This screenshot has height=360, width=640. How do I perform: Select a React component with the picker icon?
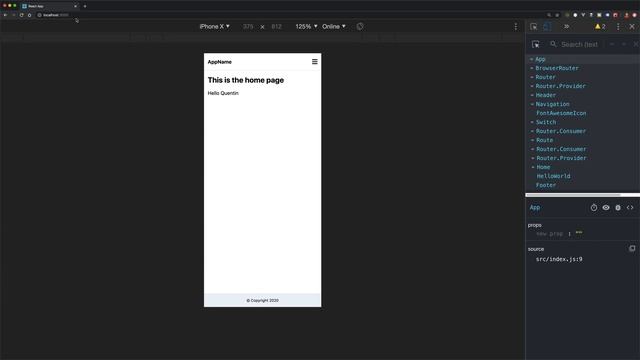pyautogui.click(x=536, y=44)
